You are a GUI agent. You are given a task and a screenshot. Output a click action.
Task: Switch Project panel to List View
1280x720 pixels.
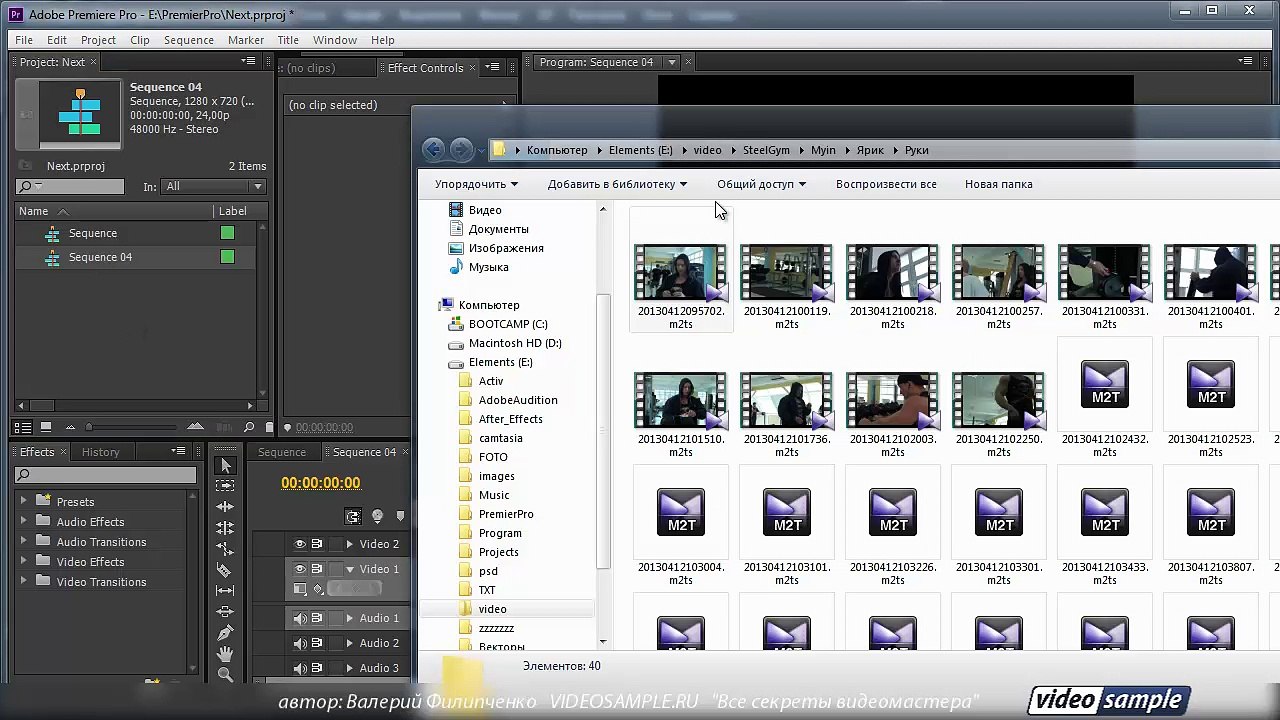point(24,427)
